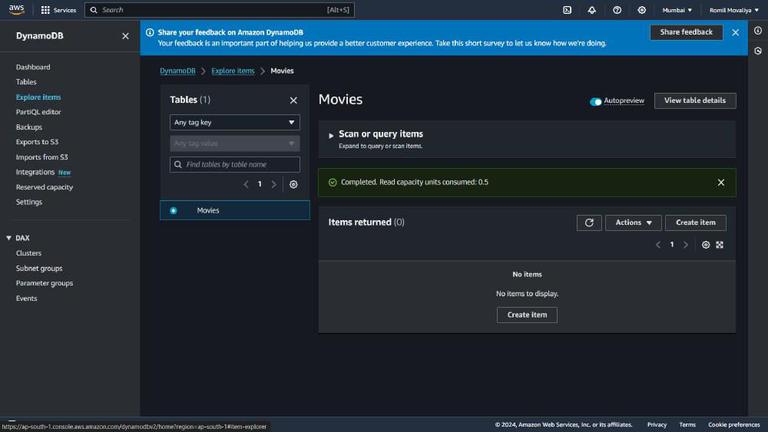Open DynamoDB Settings in sidebar
The width and height of the screenshot is (768, 432).
pyautogui.click(x=29, y=202)
